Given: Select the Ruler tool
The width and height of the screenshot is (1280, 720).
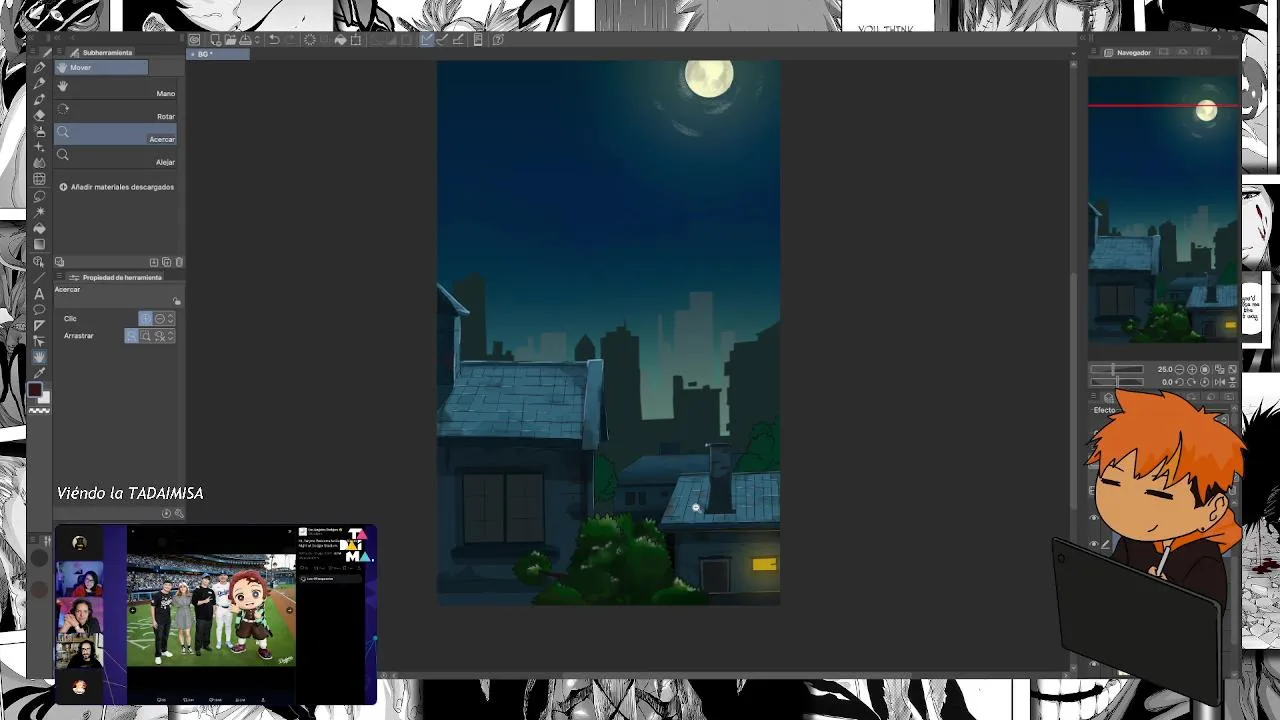Looking at the screenshot, I should [39, 325].
